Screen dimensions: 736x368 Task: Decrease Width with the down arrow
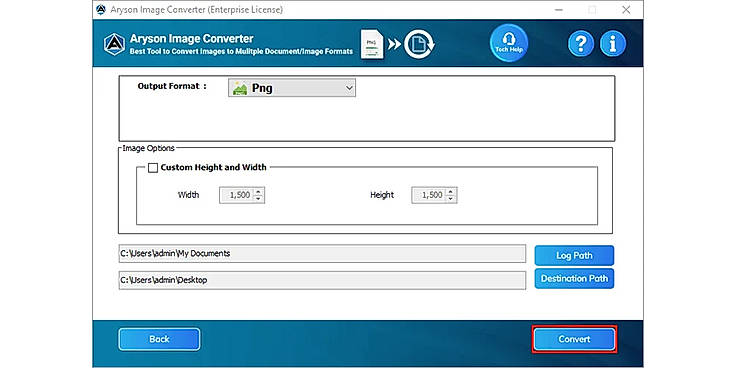click(x=258, y=199)
